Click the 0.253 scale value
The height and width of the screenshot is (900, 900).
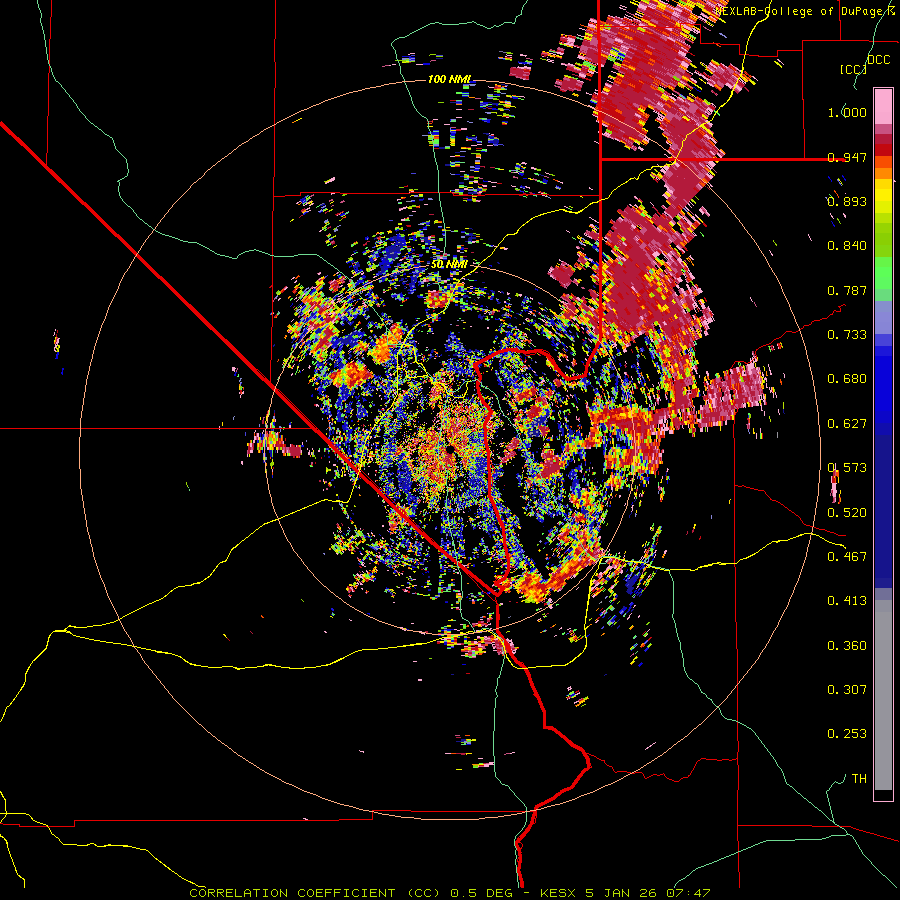tap(847, 734)
